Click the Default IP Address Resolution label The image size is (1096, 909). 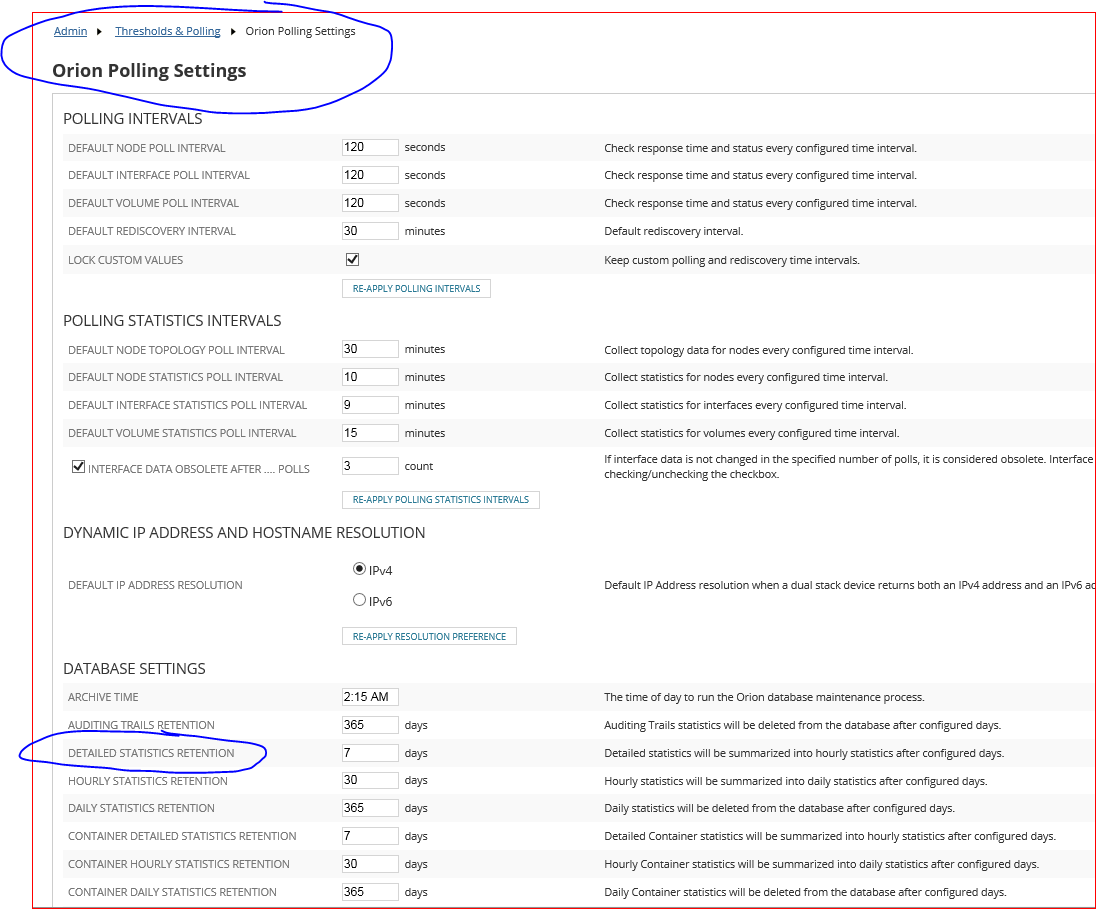click(x=155, y=585)
